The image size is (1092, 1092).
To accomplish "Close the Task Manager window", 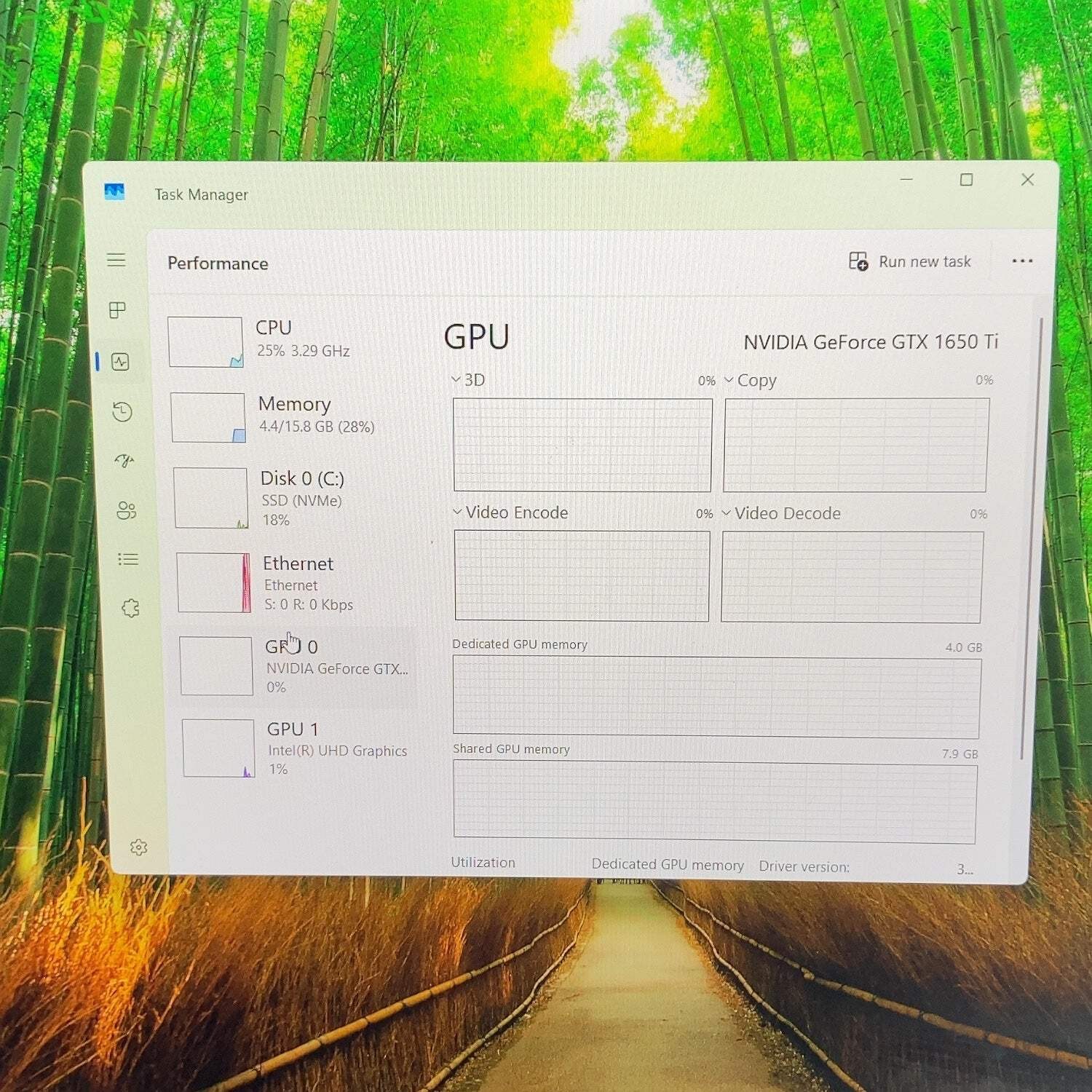I will click(1027, 179).
